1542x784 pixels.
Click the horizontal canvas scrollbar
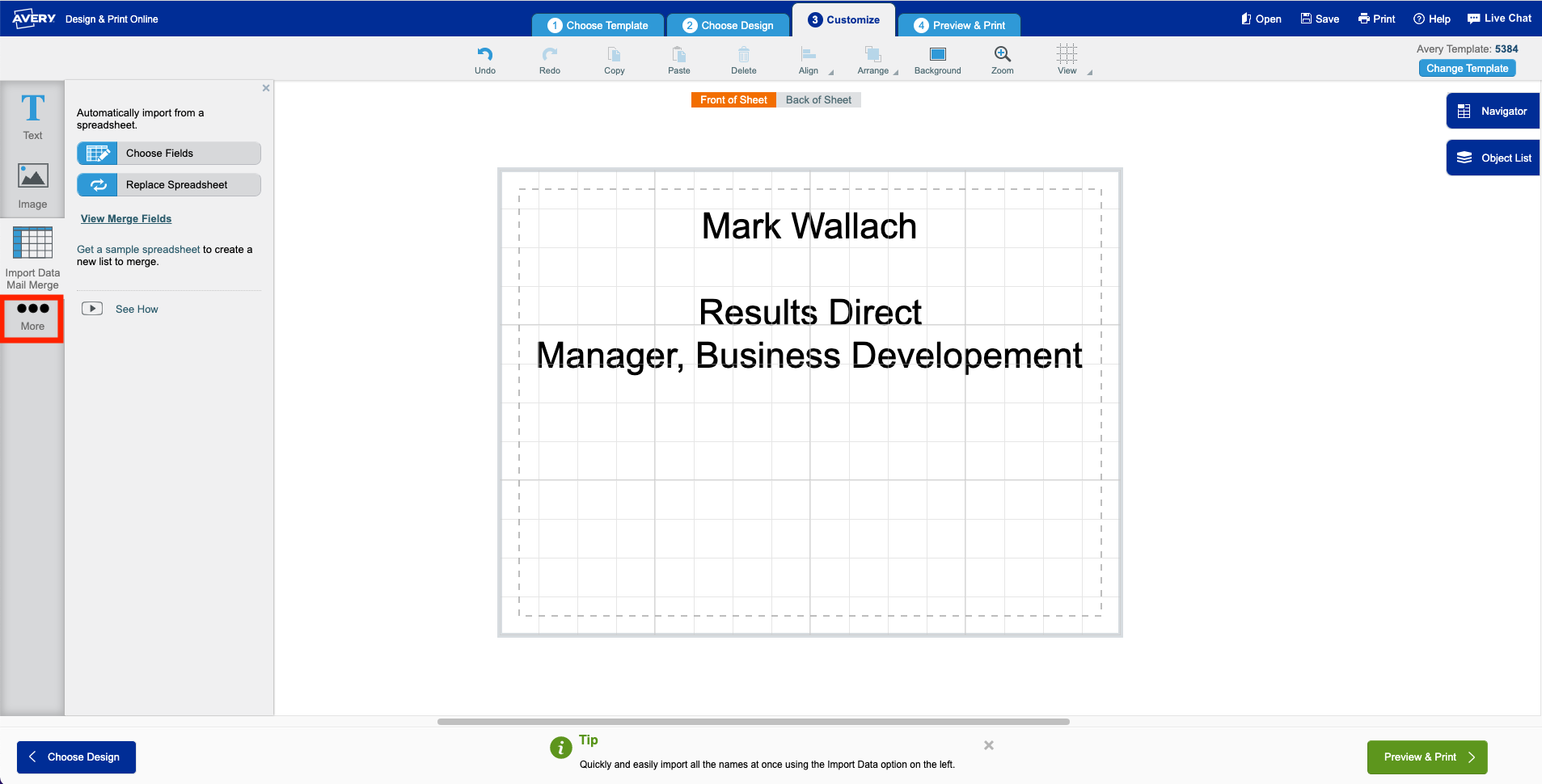754,721
